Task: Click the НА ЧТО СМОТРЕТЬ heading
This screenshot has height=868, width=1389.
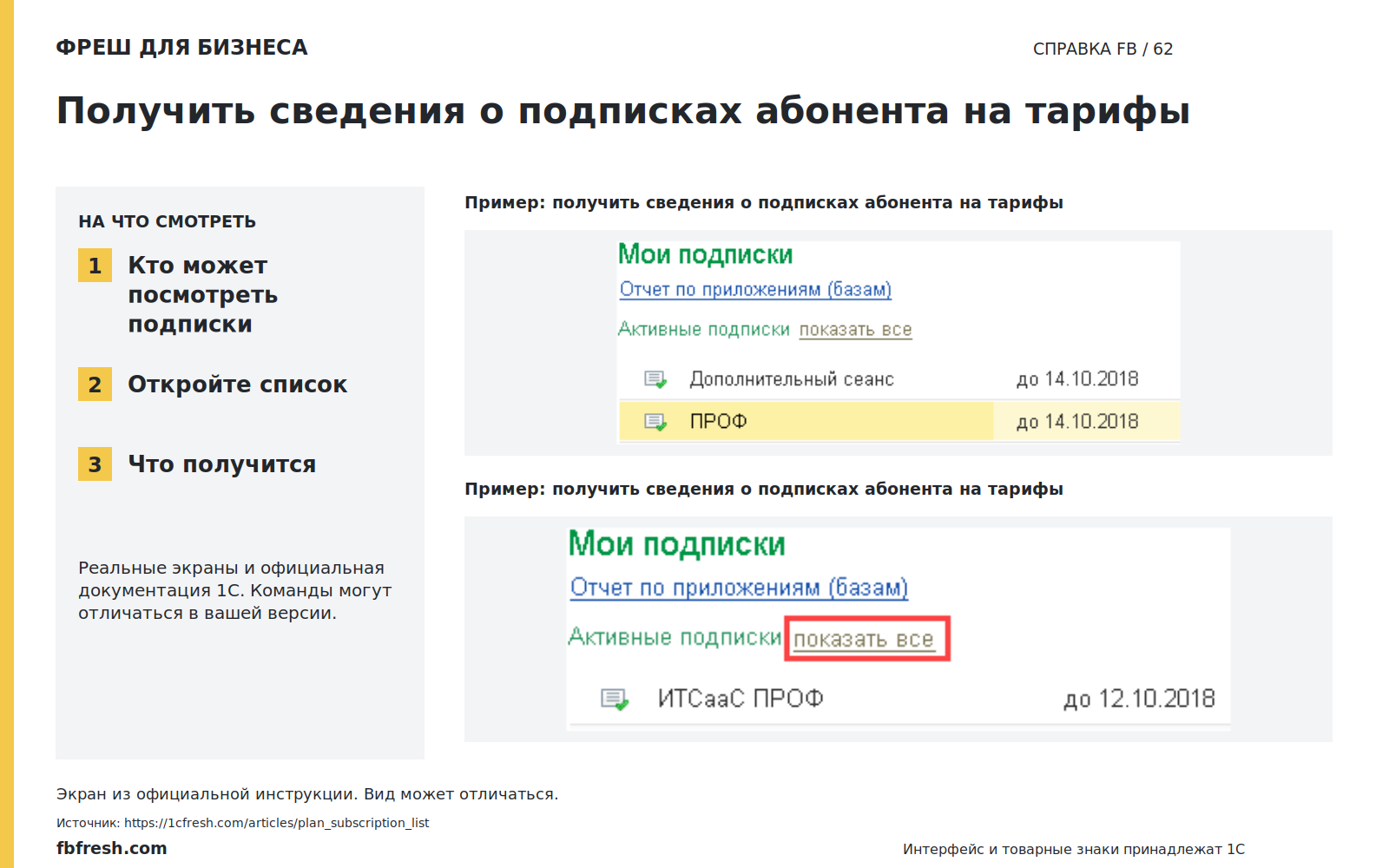Action: pyautogui.click(x=167, y=221)
